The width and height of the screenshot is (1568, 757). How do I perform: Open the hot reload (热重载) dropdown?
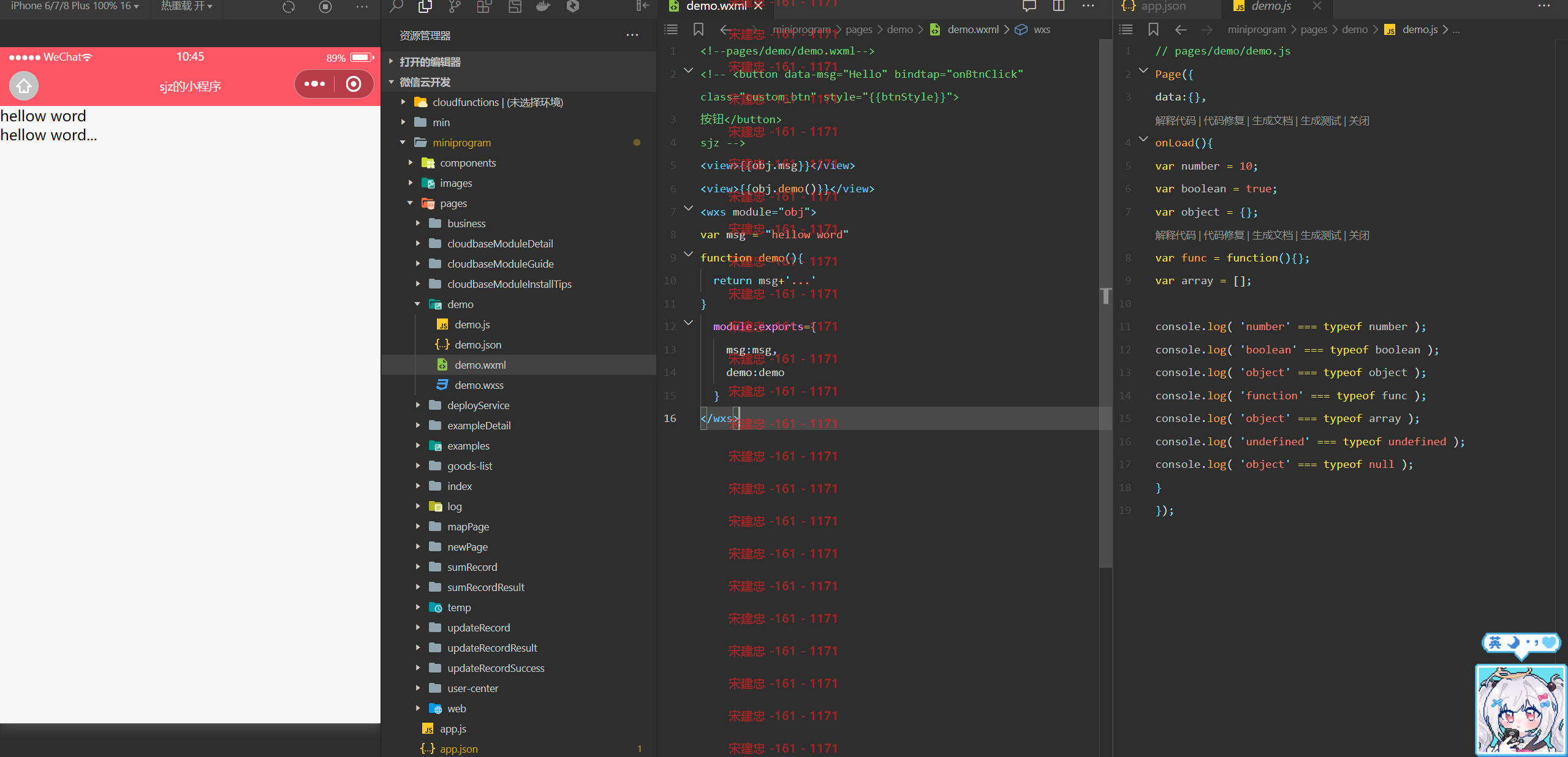tap(186, 6)
